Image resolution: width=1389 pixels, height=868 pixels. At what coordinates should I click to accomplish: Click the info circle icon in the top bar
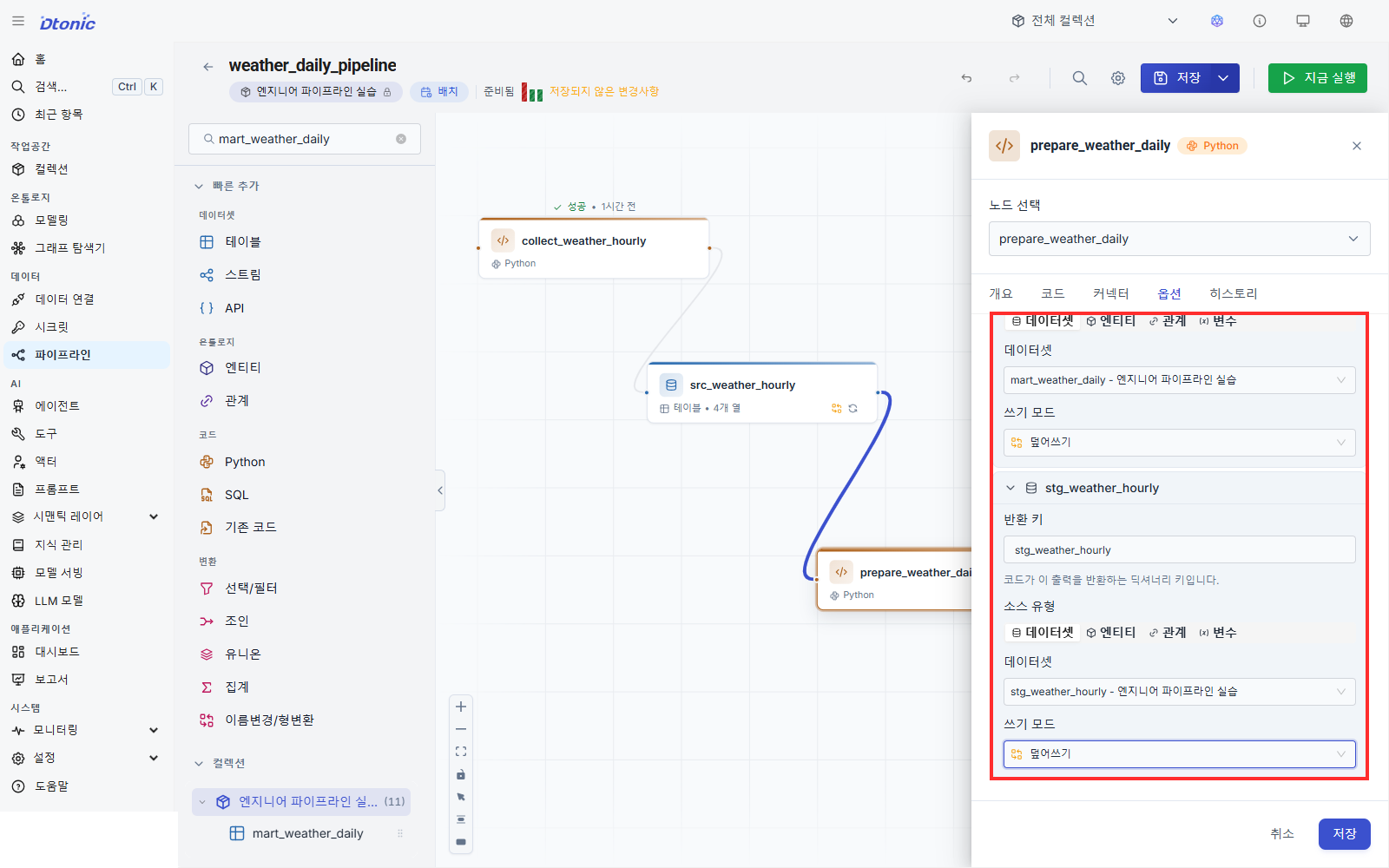pyautogui.click(x=1260, y=21)
